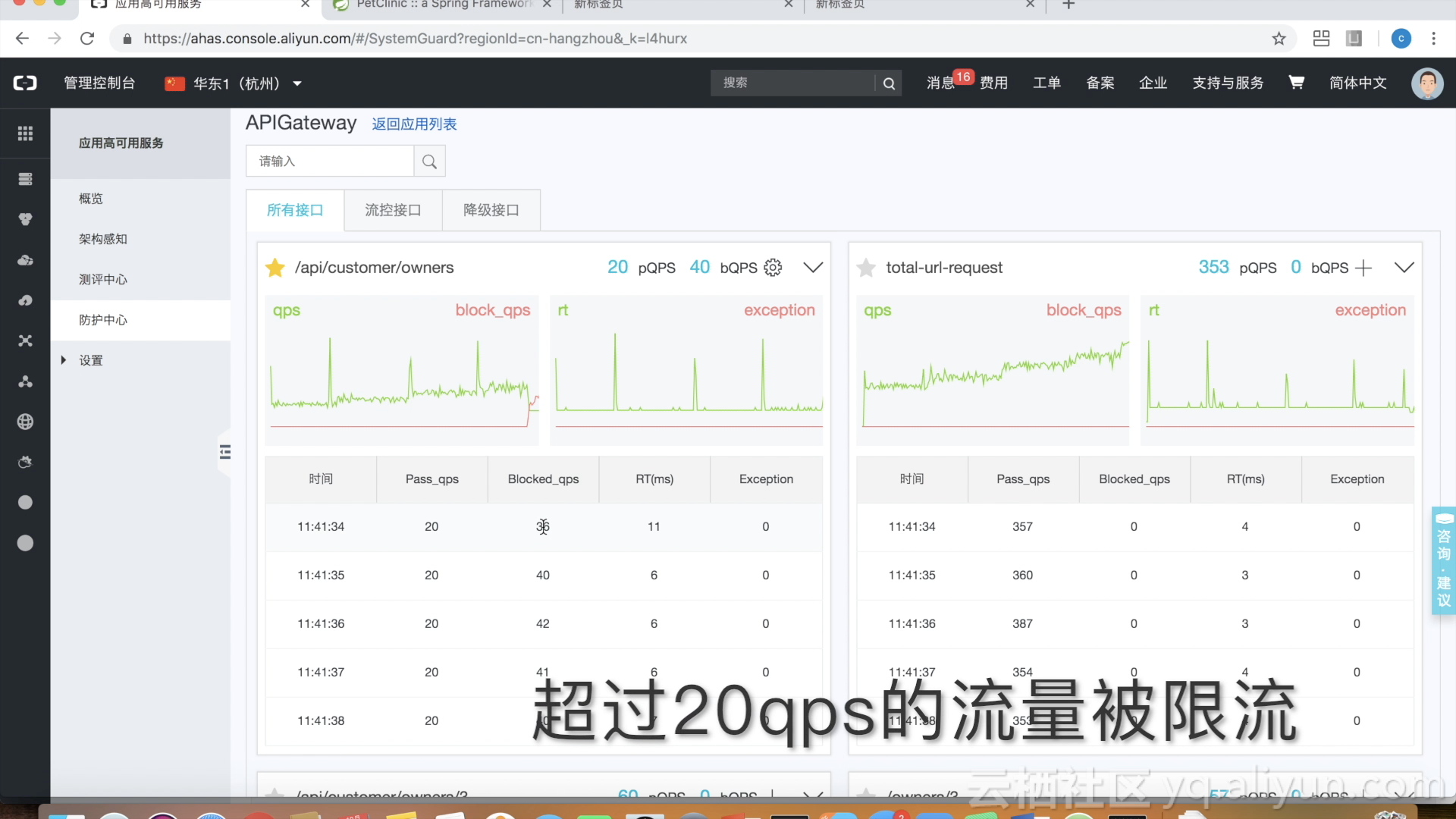Image resolution: width=1456 pixels, height=819 pixels.
Task: Open the user avatar in the top right
Action: pyautogui.click(x=1426, y=83)
